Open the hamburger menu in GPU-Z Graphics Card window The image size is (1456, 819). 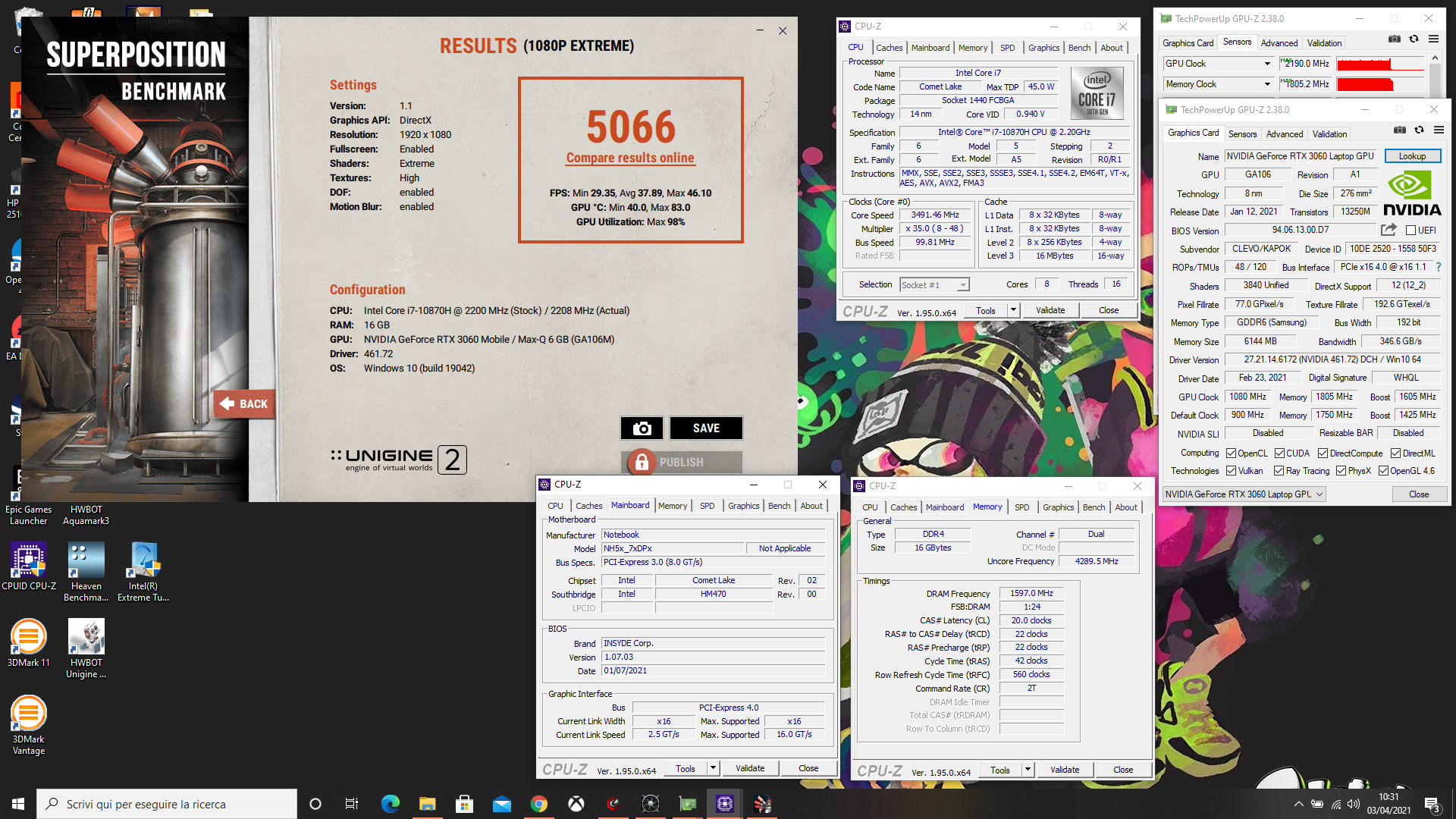(1439, 130)
